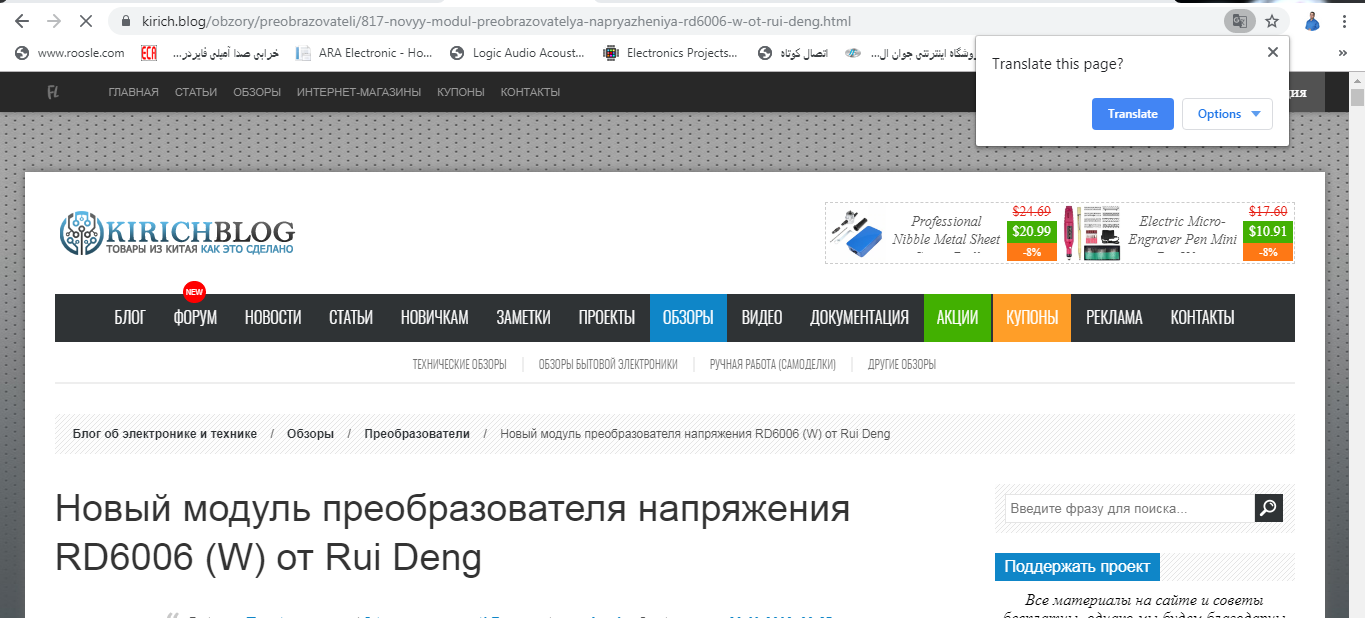Click the red NEW badge
The image size is (1365, 618).
(x=194, y=293)
